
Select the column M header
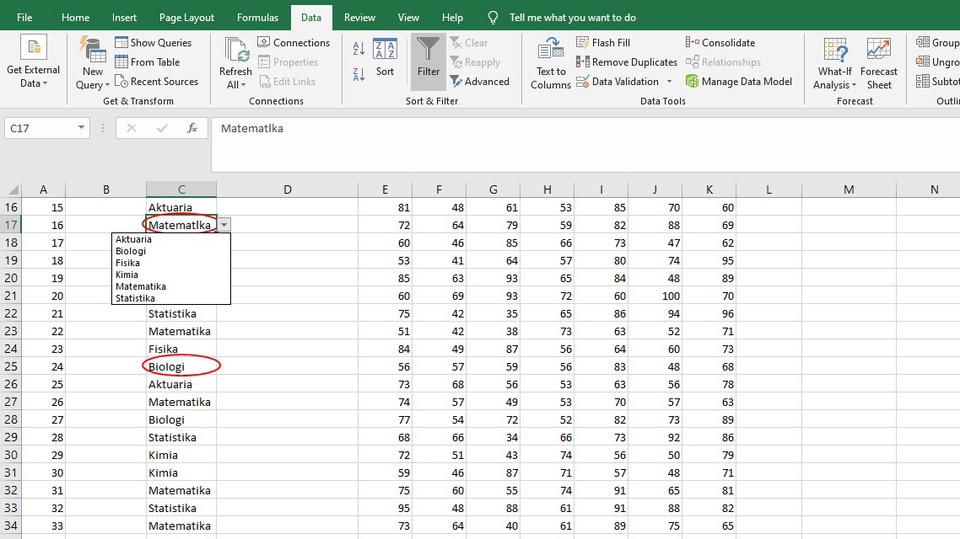(849, 189)
